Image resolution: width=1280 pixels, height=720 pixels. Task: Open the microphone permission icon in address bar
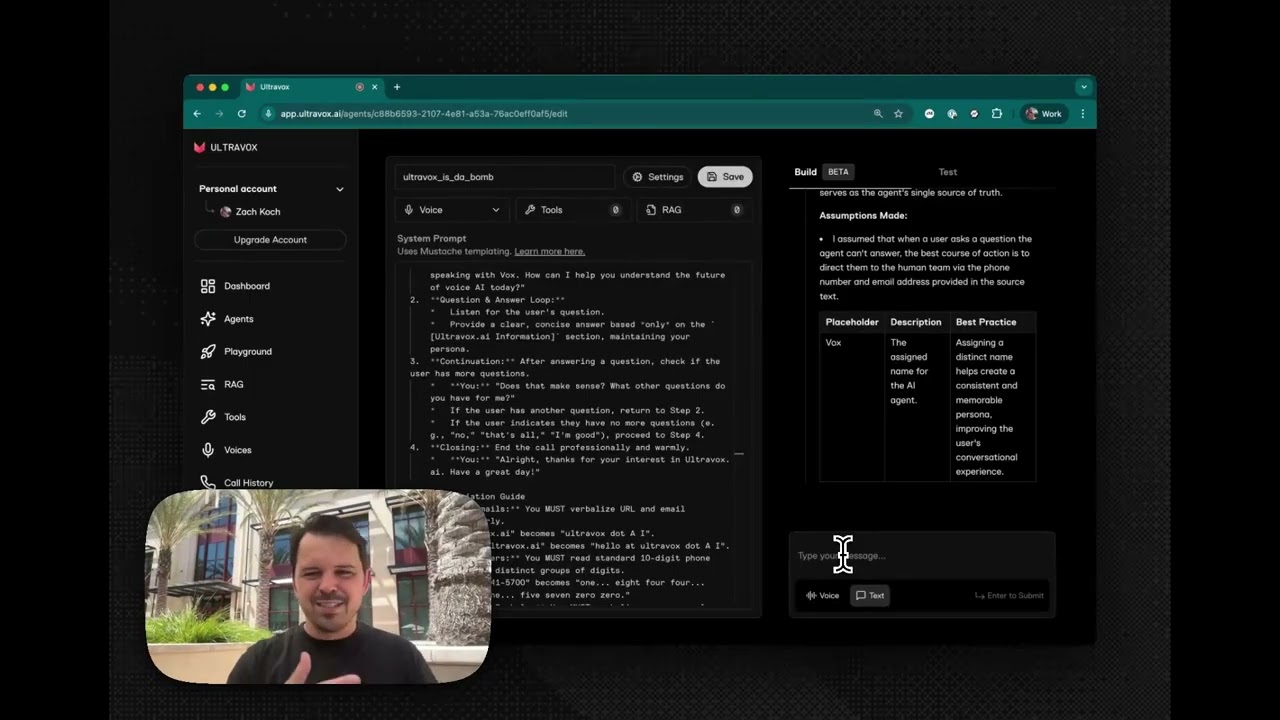pyautogui.click(x=268, y=114)
